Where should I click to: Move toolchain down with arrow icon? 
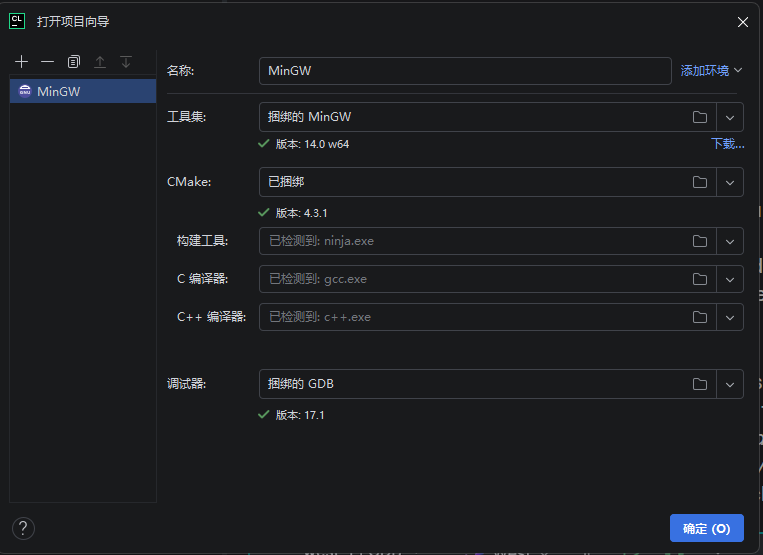tap(126, 62)
